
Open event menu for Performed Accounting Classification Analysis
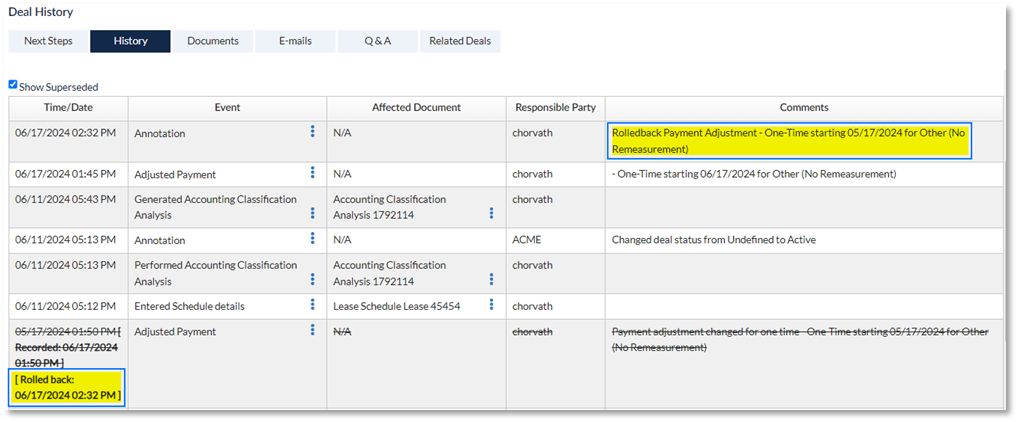312,279
